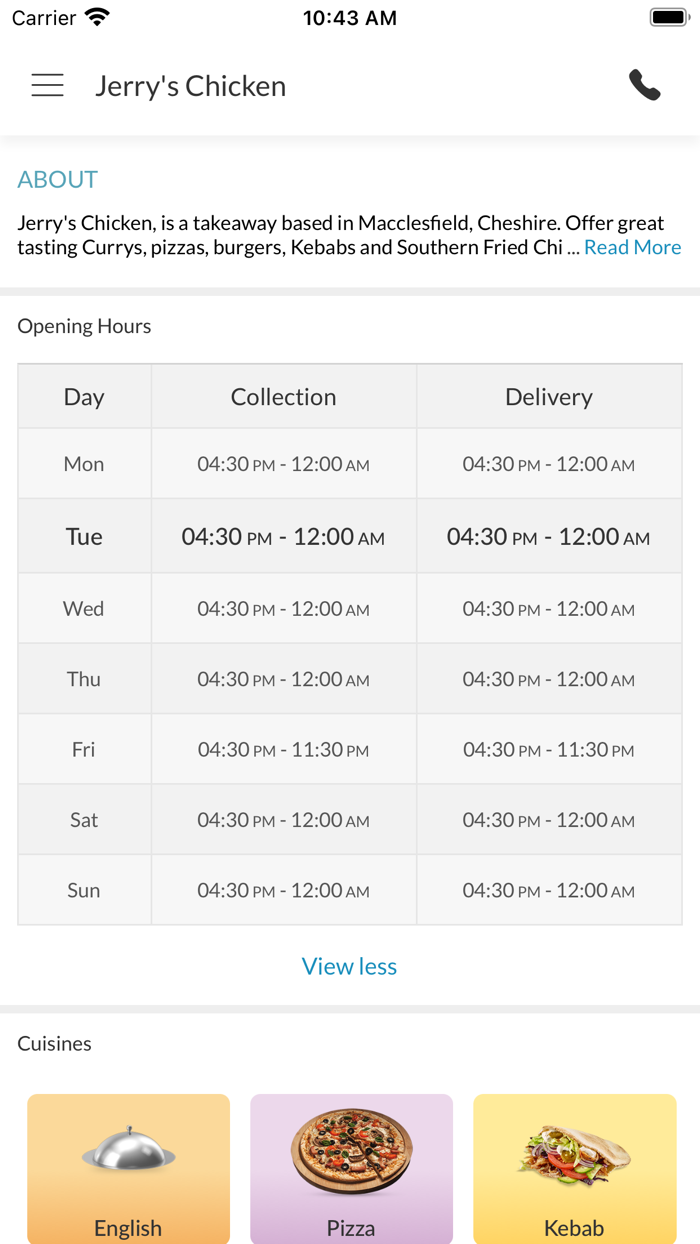Select Friday's collection hours cell

283,750
